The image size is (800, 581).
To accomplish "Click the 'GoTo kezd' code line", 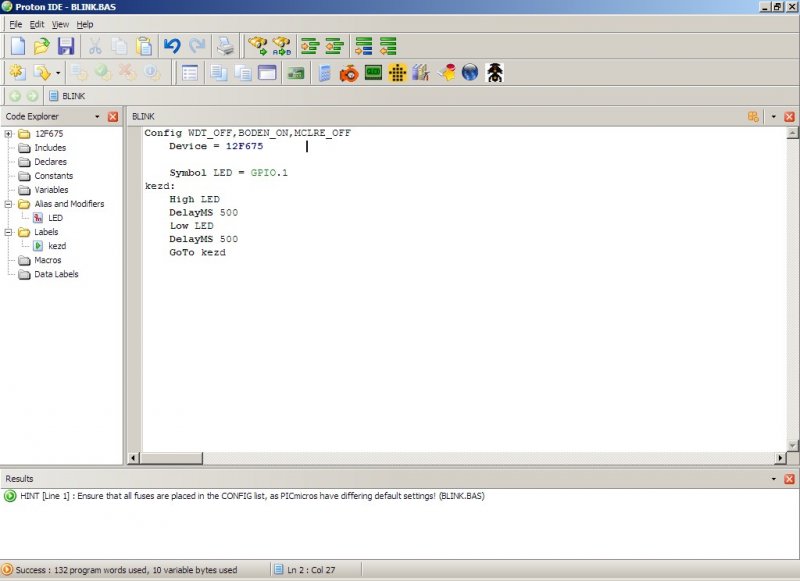I will click(x=197, y=252).
